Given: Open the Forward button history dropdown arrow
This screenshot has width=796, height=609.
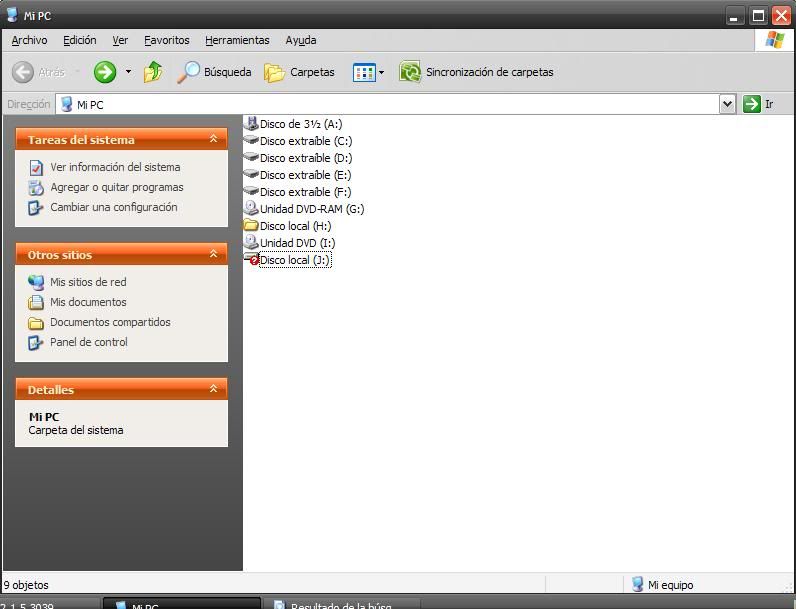Looking at the screenshot, I should point(128,72).
